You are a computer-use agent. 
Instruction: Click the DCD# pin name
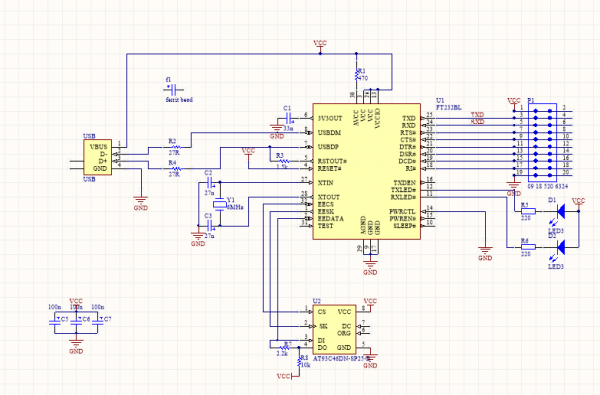tap(407, 161)
